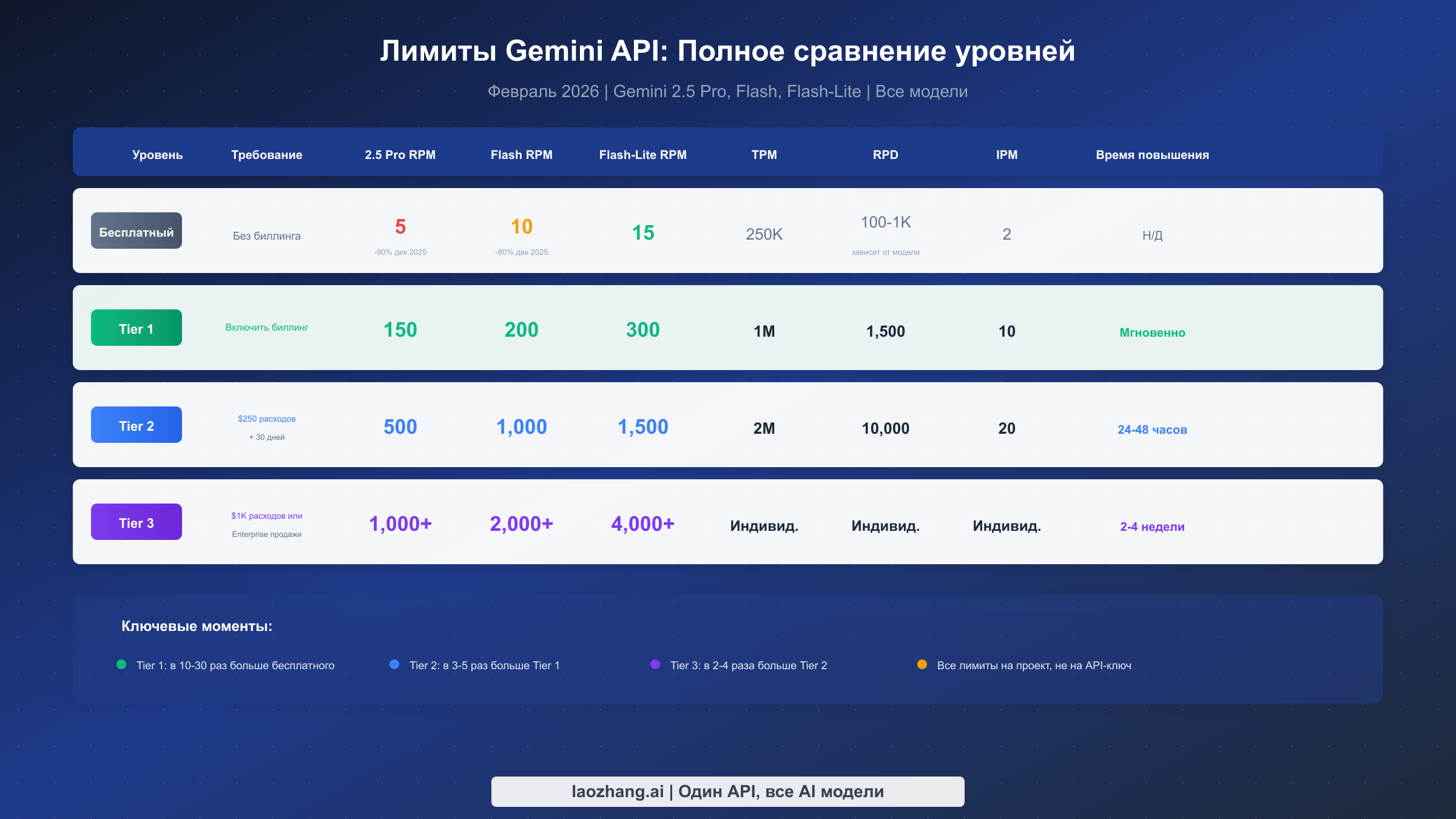Expand the -90% дек 2025 annotation
Image resolution: width=1456 pixels, height=819 pixels.
[400, 252]
